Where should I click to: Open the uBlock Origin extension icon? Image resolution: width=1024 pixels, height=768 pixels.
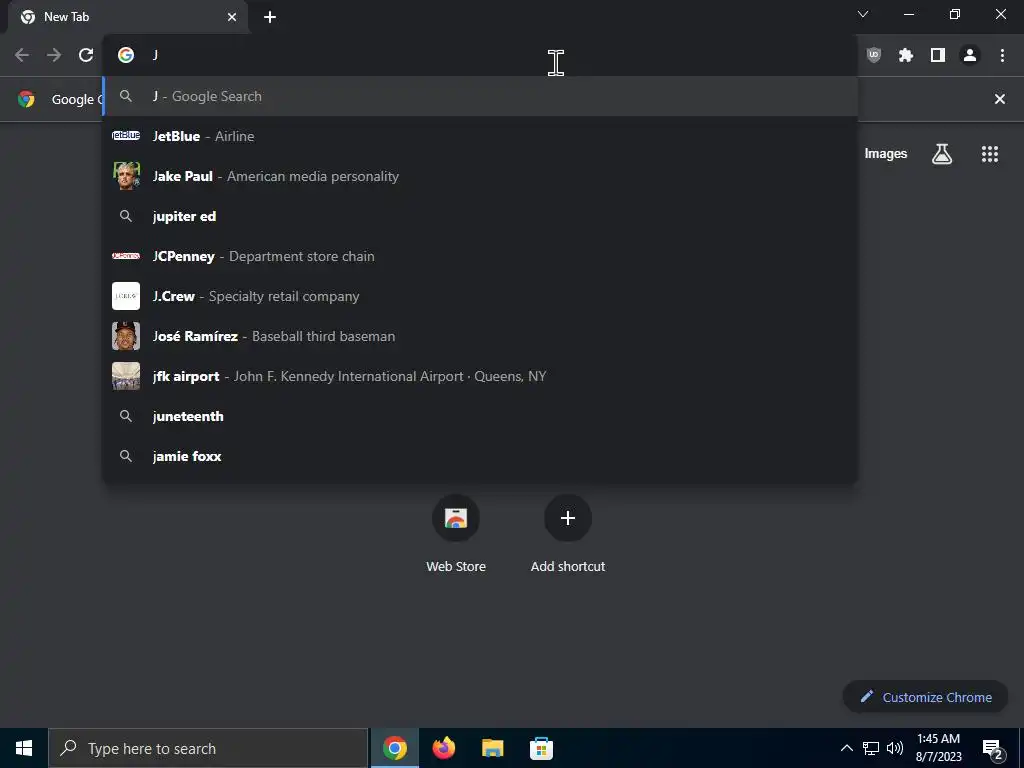tap(874, 56)
